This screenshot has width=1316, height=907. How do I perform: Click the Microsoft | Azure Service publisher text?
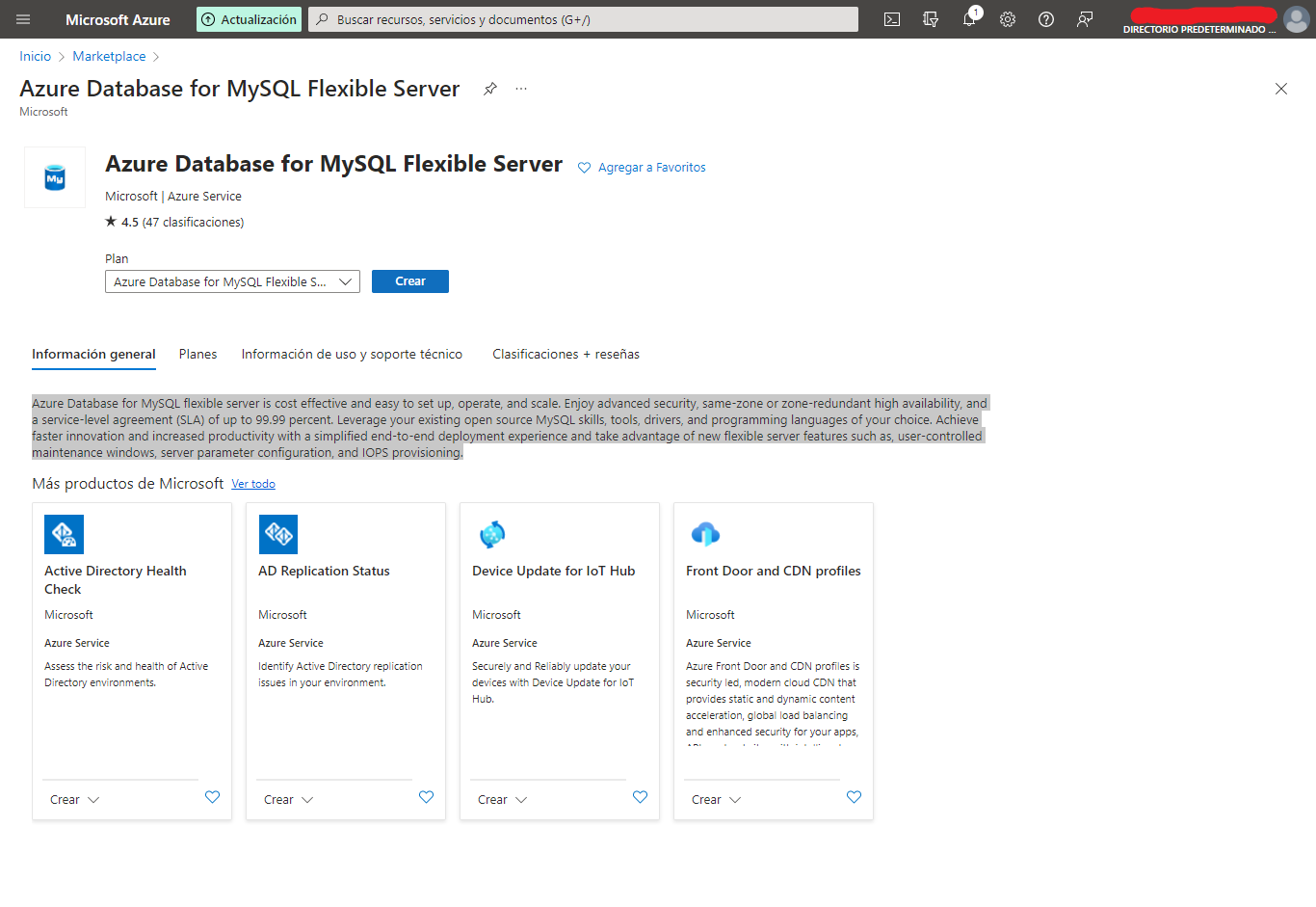click(x=173, y=197)
